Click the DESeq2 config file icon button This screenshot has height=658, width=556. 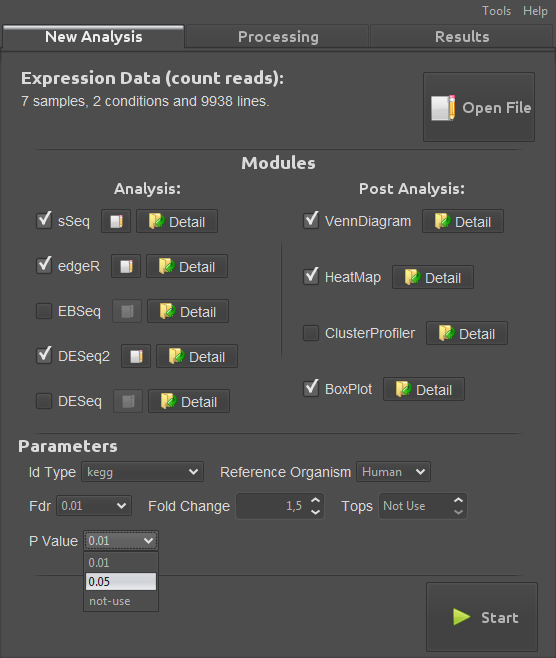(x=136, y=356)
